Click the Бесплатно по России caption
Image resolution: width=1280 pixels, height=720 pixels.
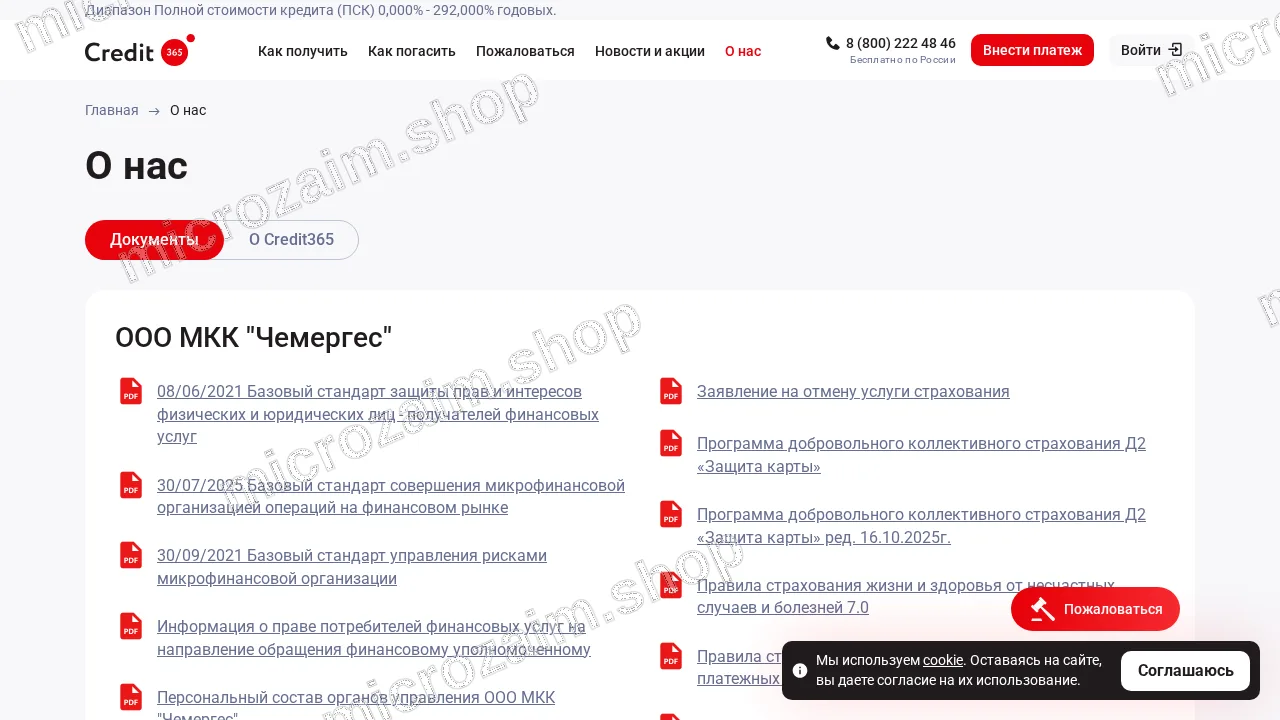903,60
